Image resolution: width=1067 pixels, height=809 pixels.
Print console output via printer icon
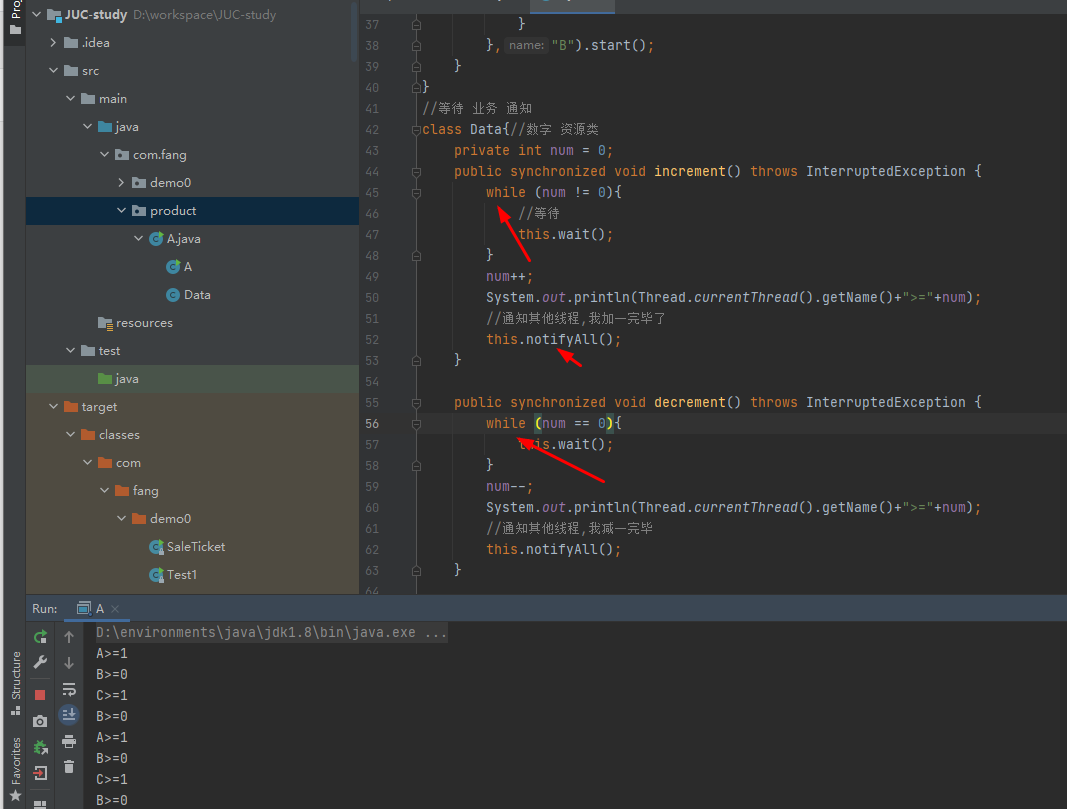pos(69,741)
